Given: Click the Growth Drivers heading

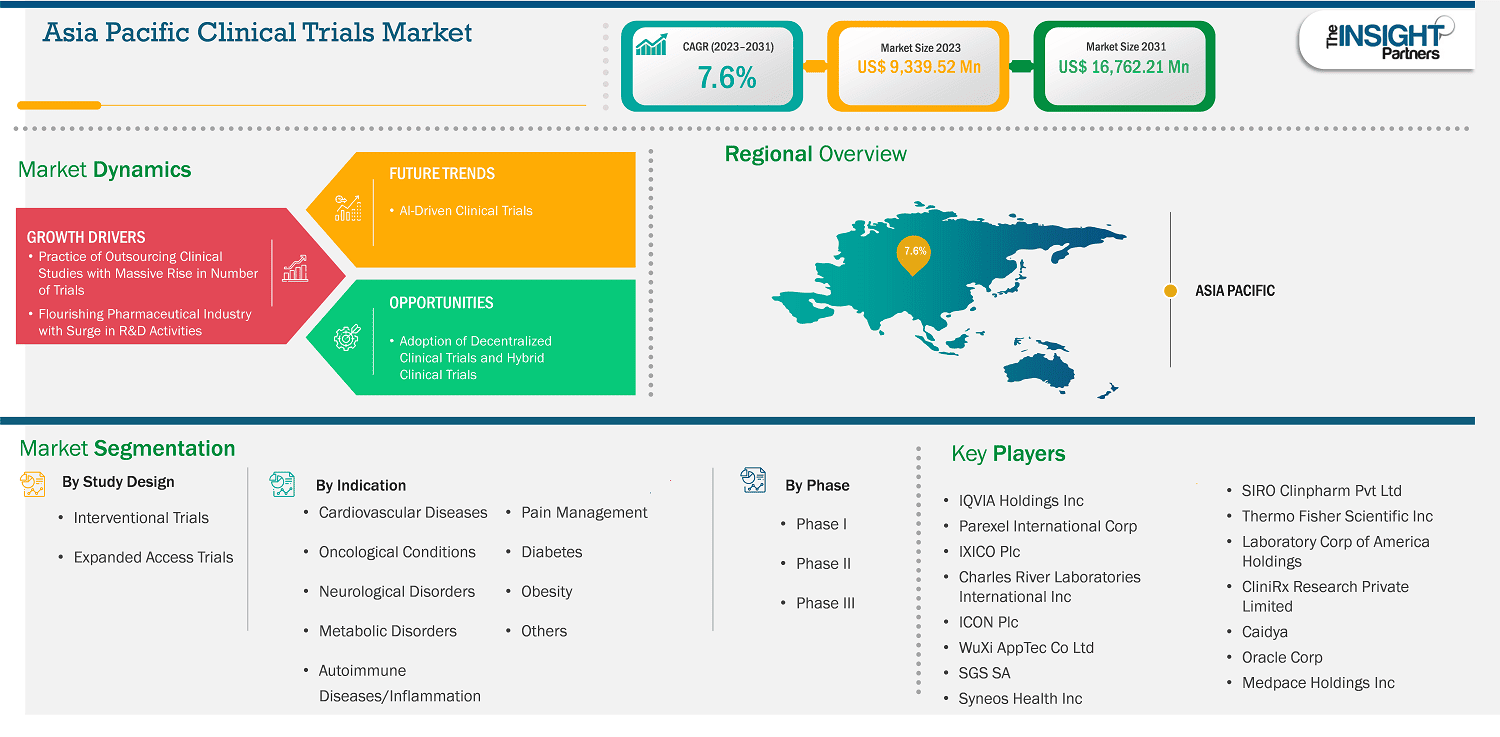Looking at the screenshot, I should tap(86, 238).
